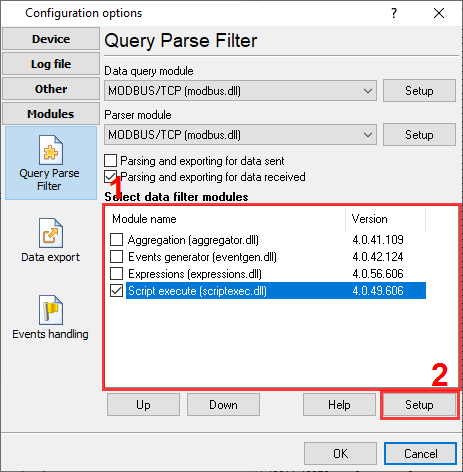Screen dimensions: 463x472
Task: Open the Query Parse Filter page icon
Action: pos(51,150)
